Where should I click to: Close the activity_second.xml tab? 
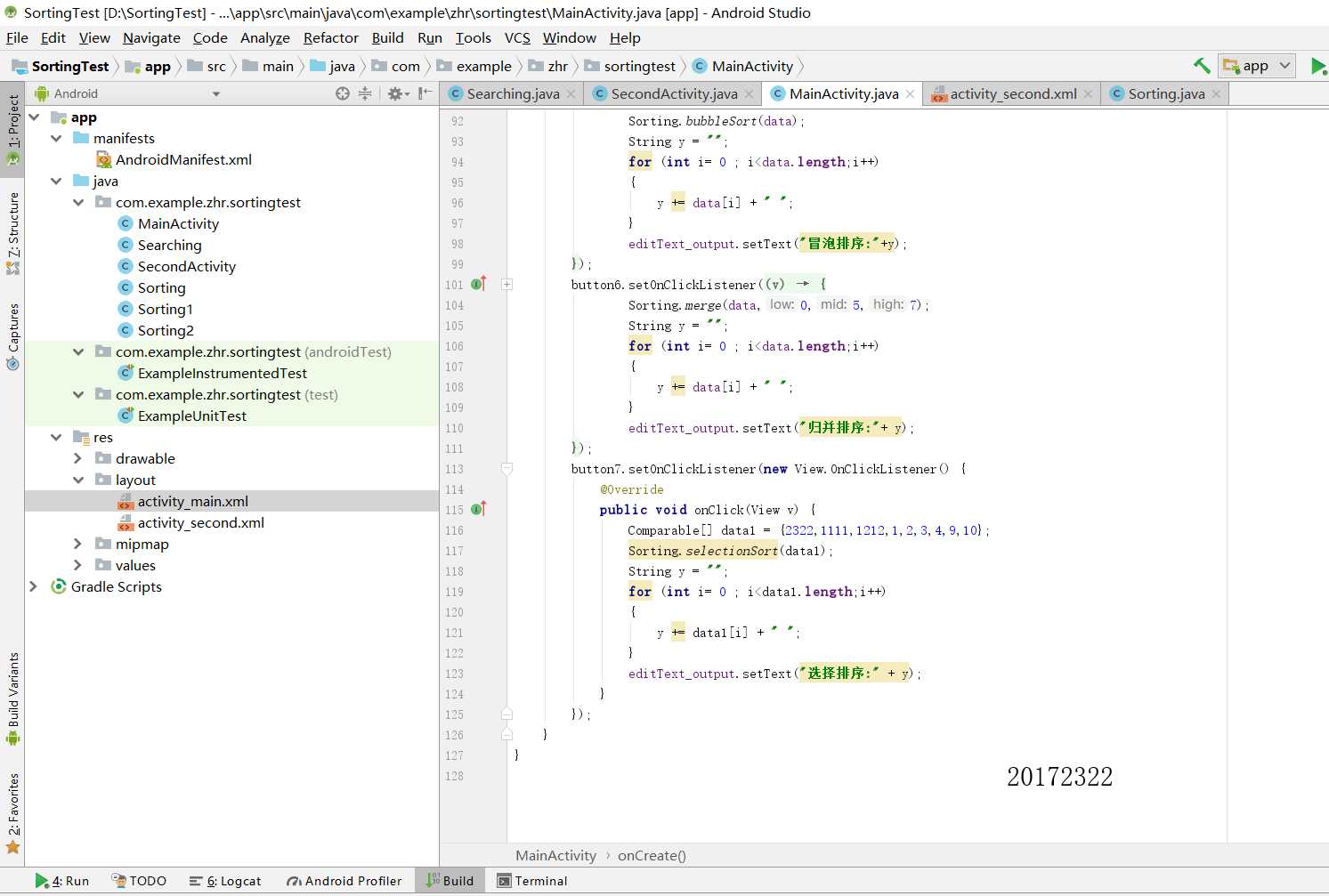pyautogui.click(x=1088, y=94)
